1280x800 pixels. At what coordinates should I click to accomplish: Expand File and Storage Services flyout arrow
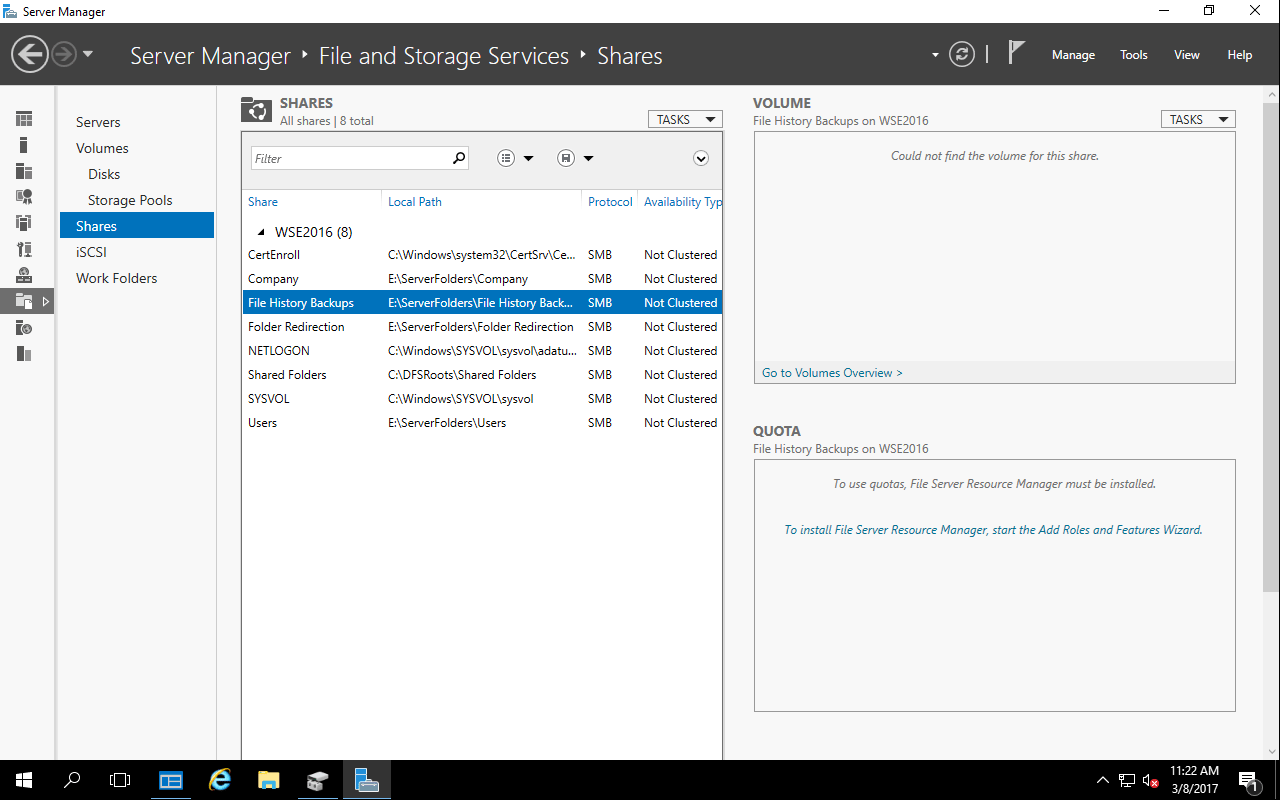46,301
